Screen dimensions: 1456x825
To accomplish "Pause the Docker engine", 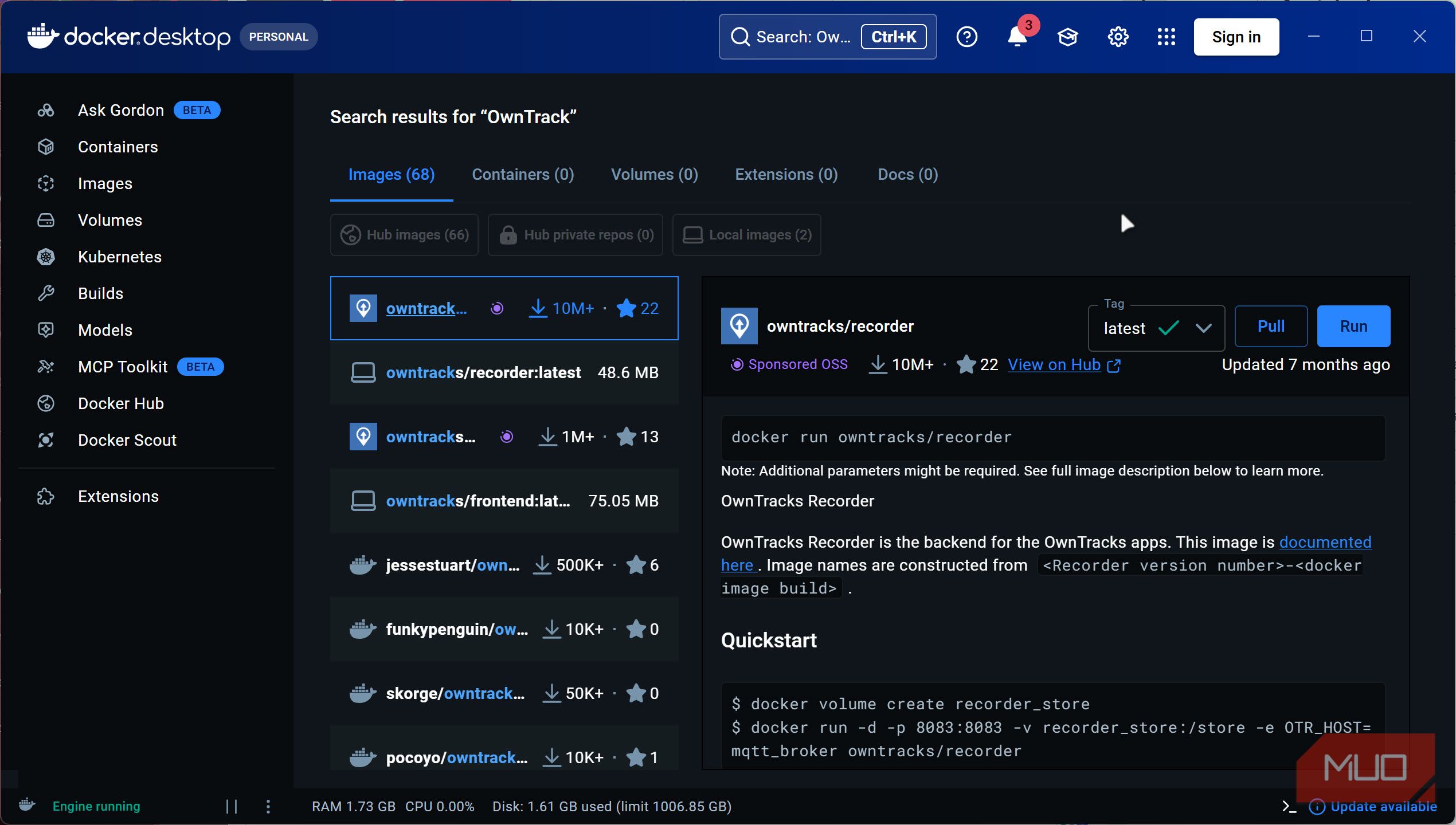I will coord(232,806).
